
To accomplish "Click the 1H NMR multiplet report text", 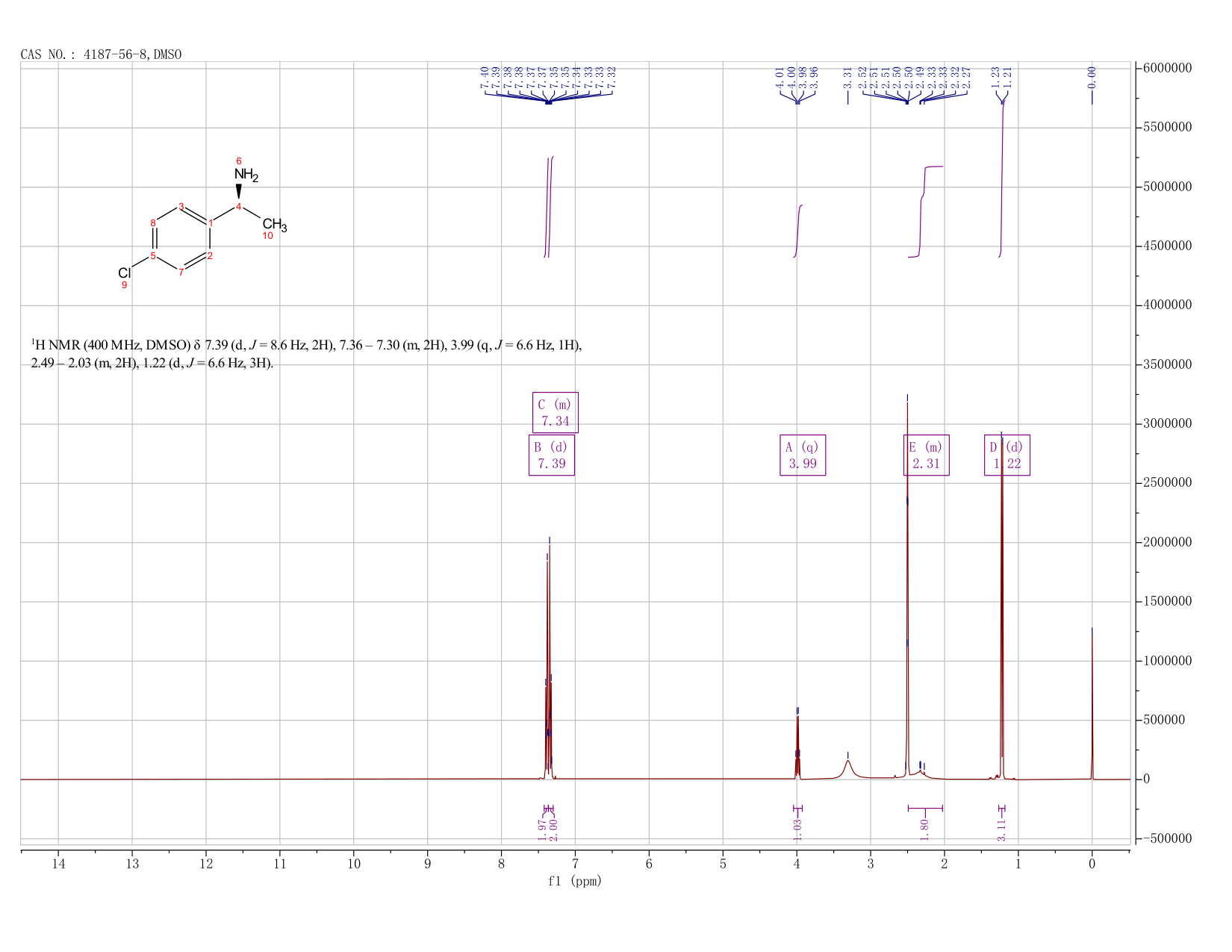I will [x=306, y=355].
